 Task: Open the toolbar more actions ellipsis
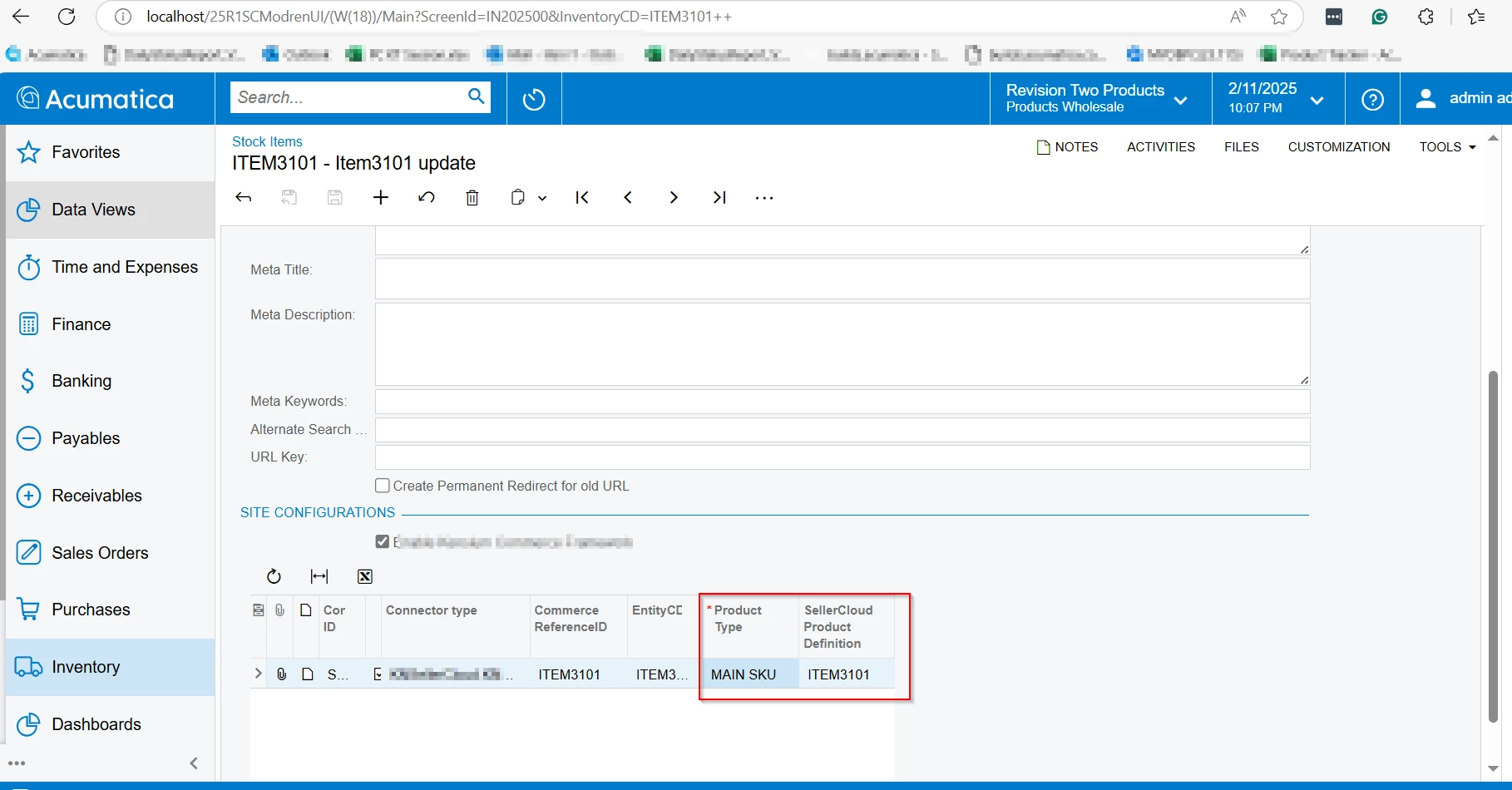click(x=764, y=198)
